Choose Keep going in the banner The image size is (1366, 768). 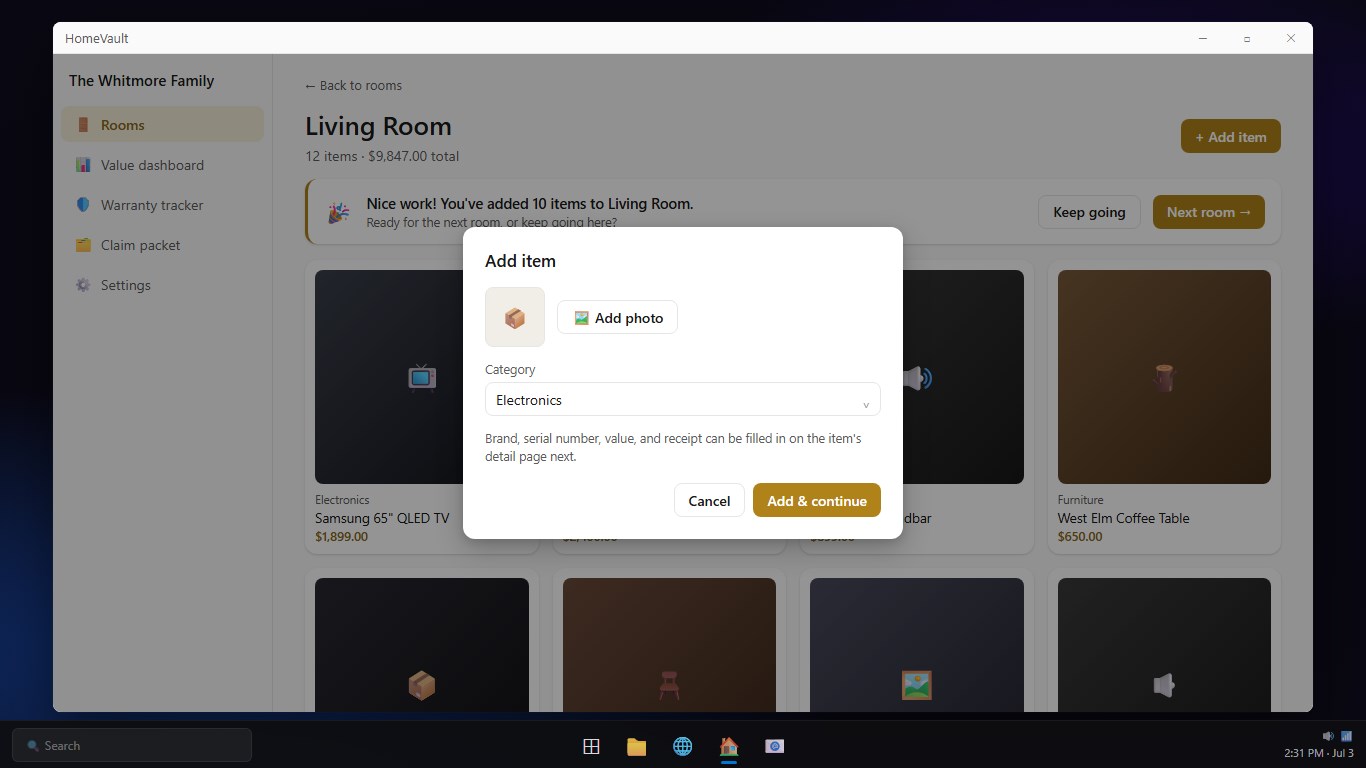click(1089, 211)
